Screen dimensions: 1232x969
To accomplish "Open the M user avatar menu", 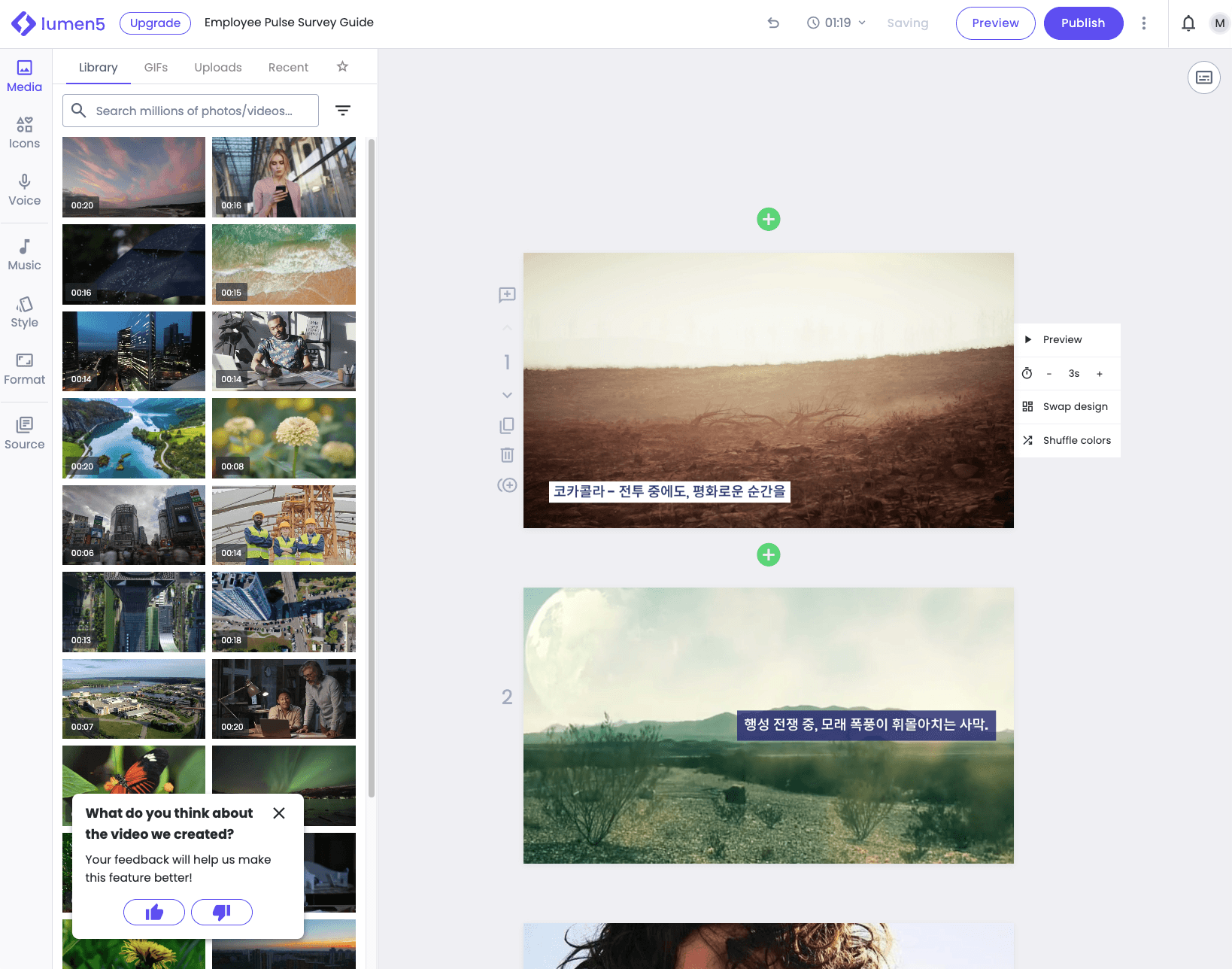I will click(x=1219, y=23).
